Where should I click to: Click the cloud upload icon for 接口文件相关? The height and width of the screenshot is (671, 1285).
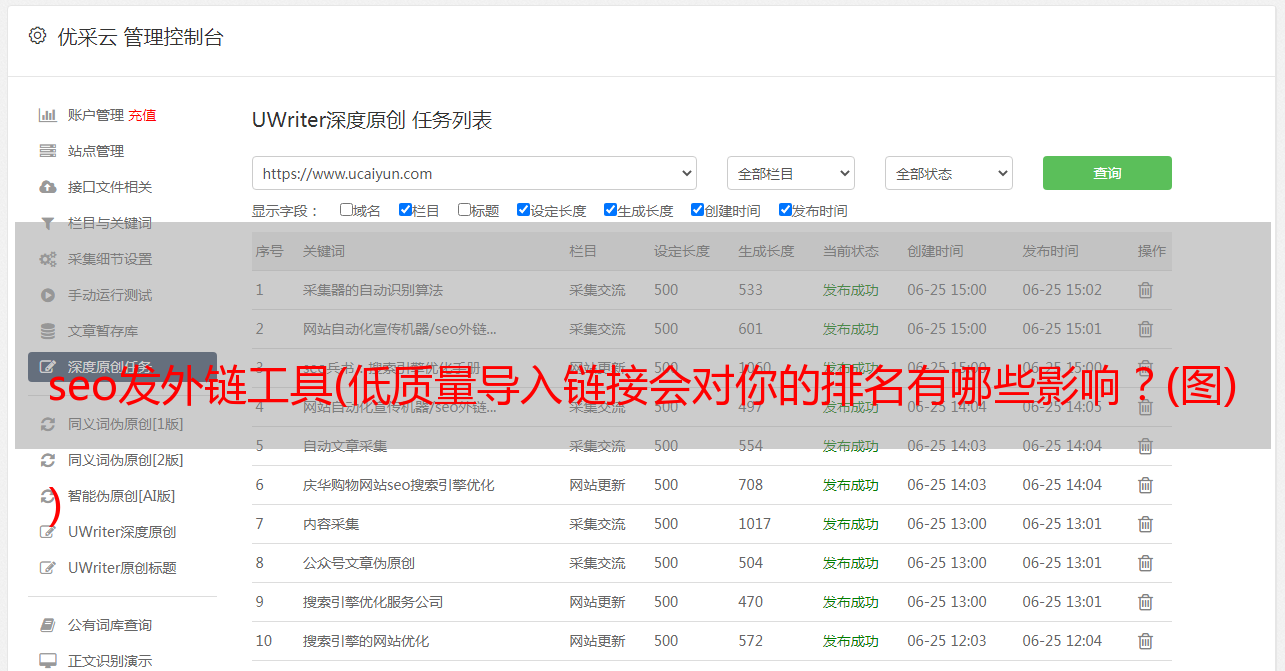(x=47, y=187)
